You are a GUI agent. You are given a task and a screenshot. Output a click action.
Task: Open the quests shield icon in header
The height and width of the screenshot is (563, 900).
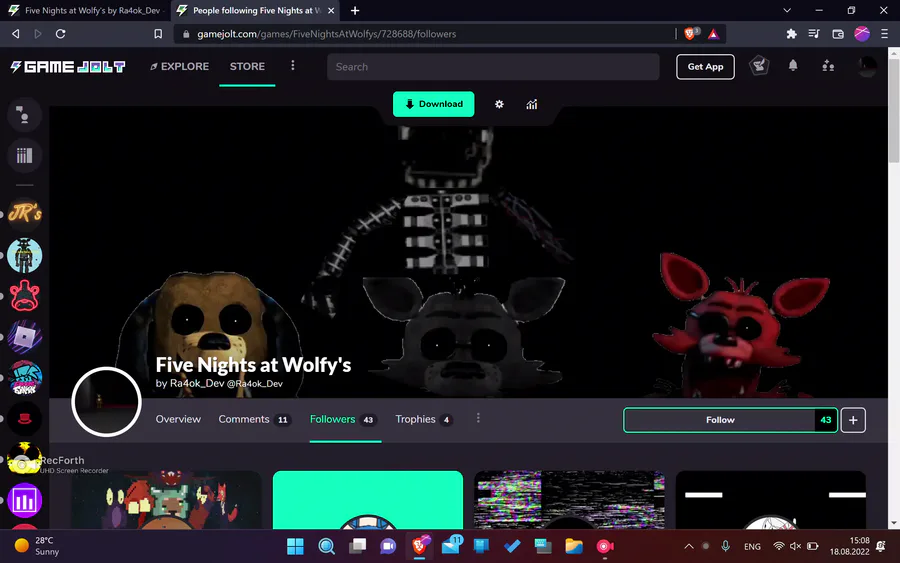tap(759, 65)
